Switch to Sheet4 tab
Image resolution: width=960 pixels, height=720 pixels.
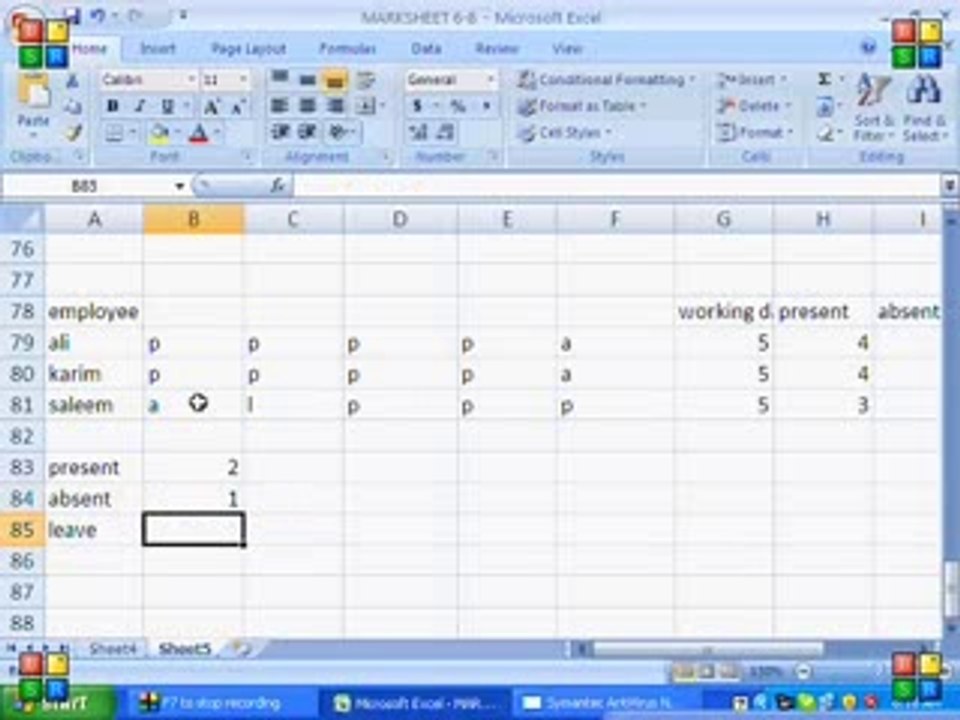112,648
